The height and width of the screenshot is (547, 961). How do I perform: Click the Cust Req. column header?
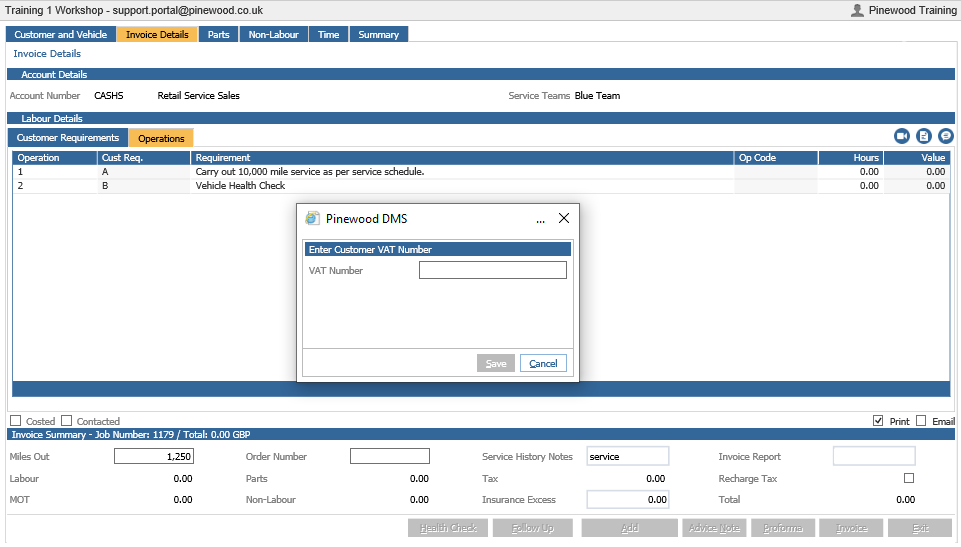tap(144, 158)
